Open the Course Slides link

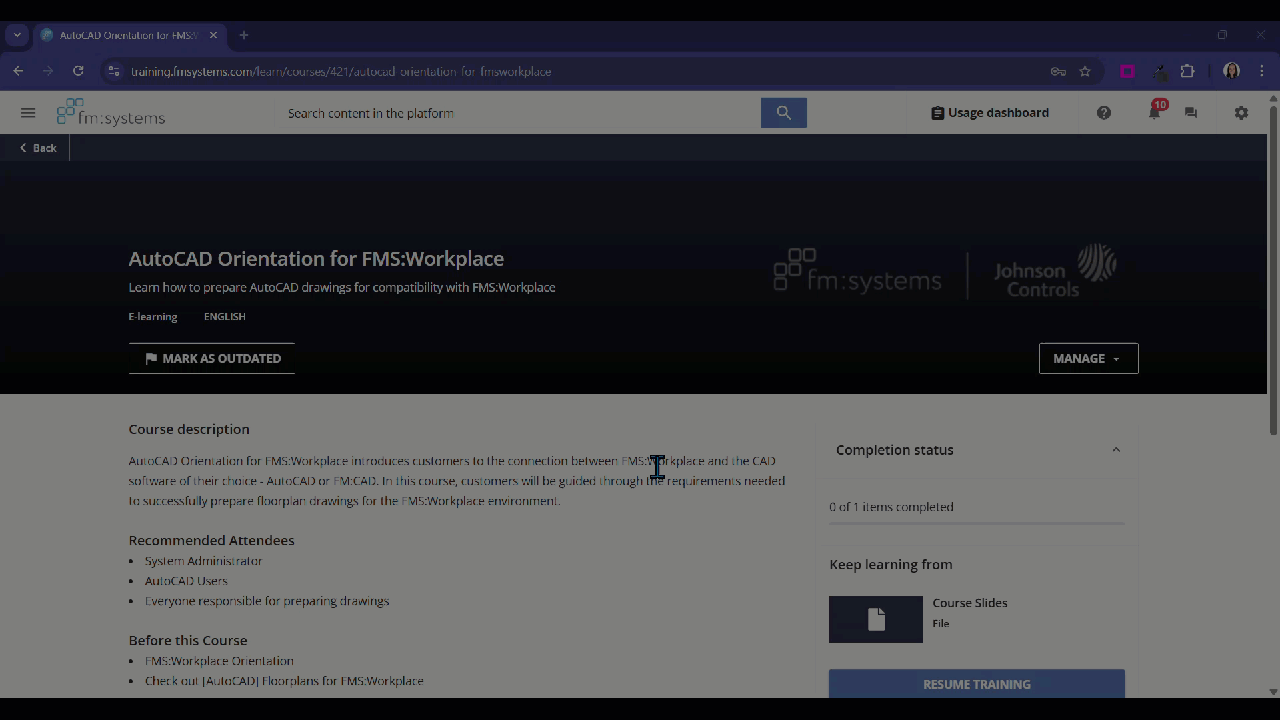tap(970, 603)
